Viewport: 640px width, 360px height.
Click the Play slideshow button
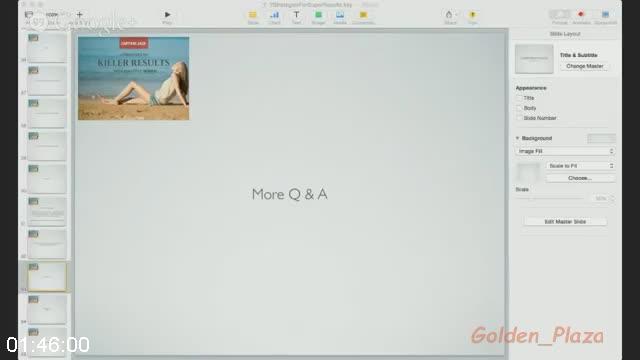coord(167,15)
